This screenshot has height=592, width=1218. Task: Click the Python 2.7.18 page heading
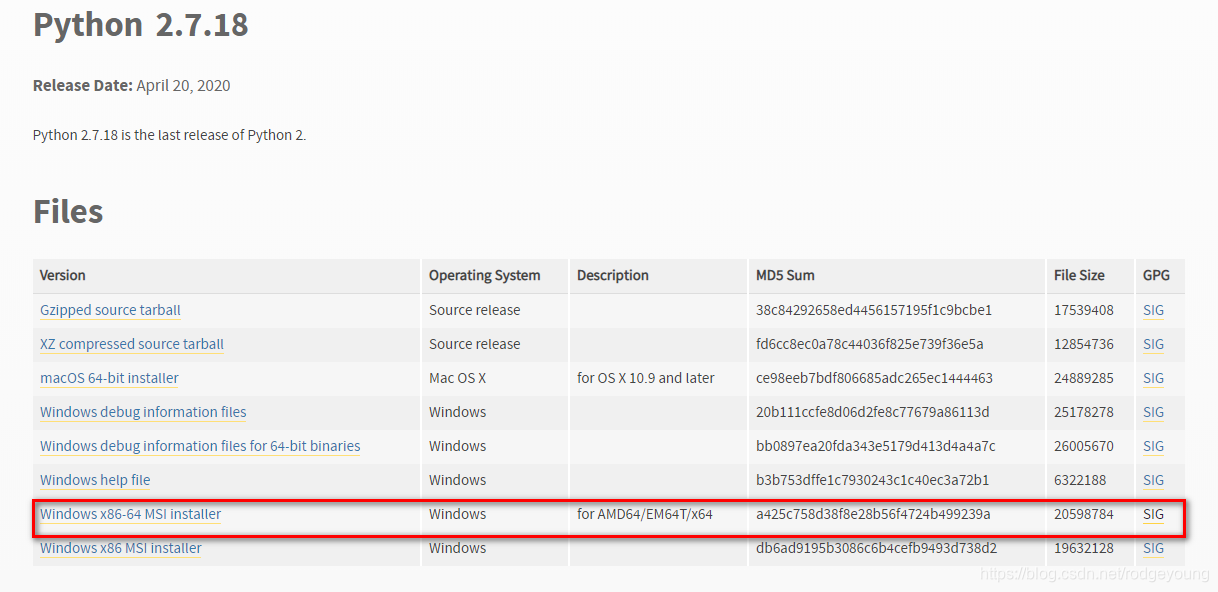(141, 24)
